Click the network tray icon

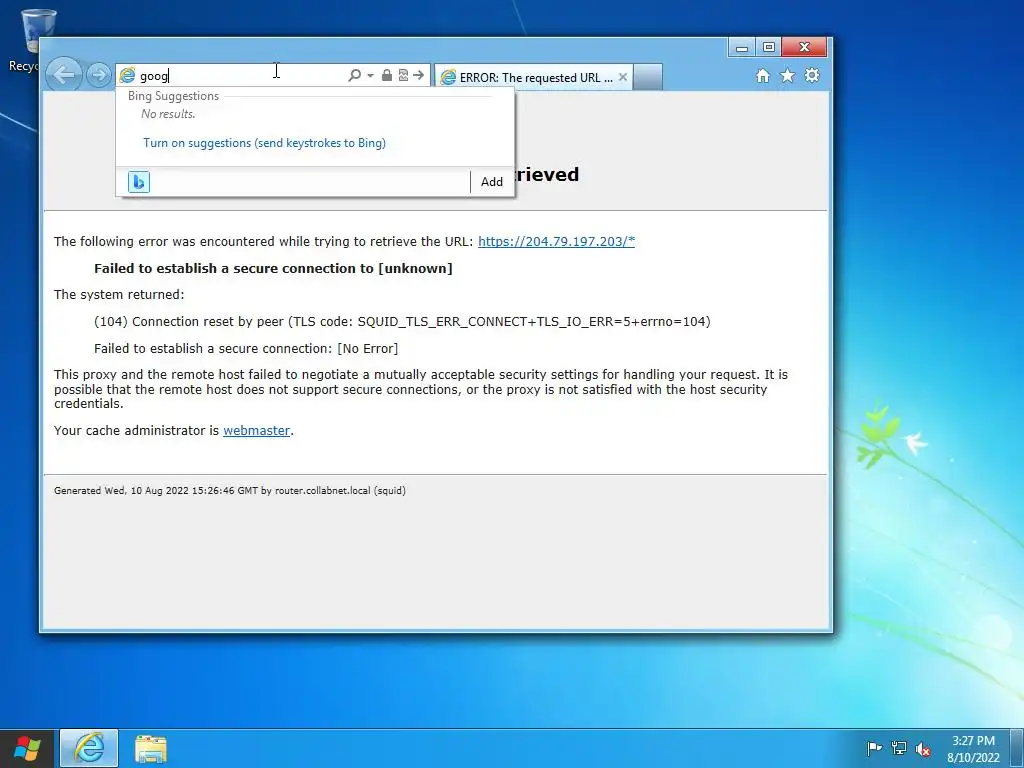point(899,748)
